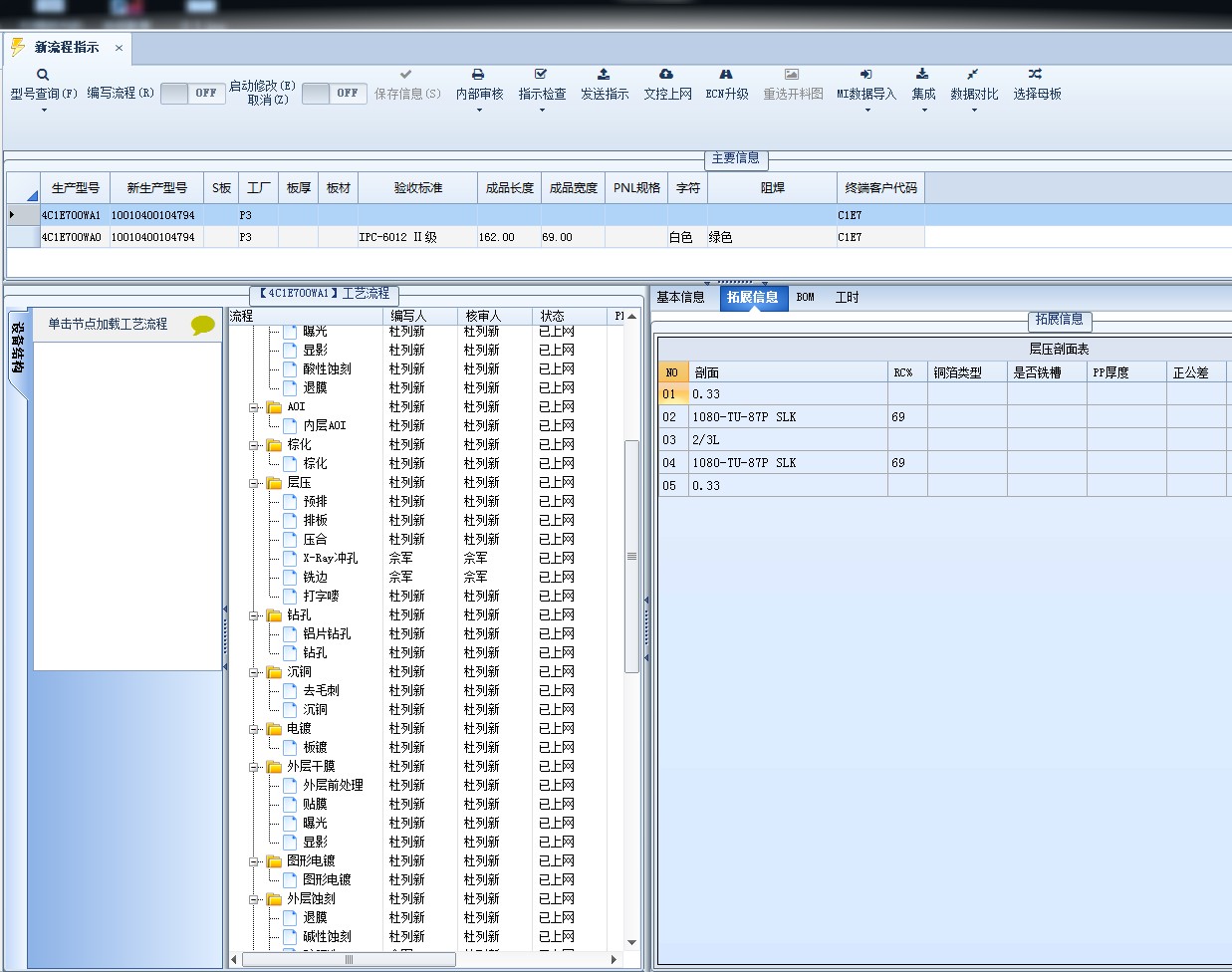Viewport: 1232px width, 972px height.
Task: Click the AOI folder icon in tree
Action: tap(274, 407)
